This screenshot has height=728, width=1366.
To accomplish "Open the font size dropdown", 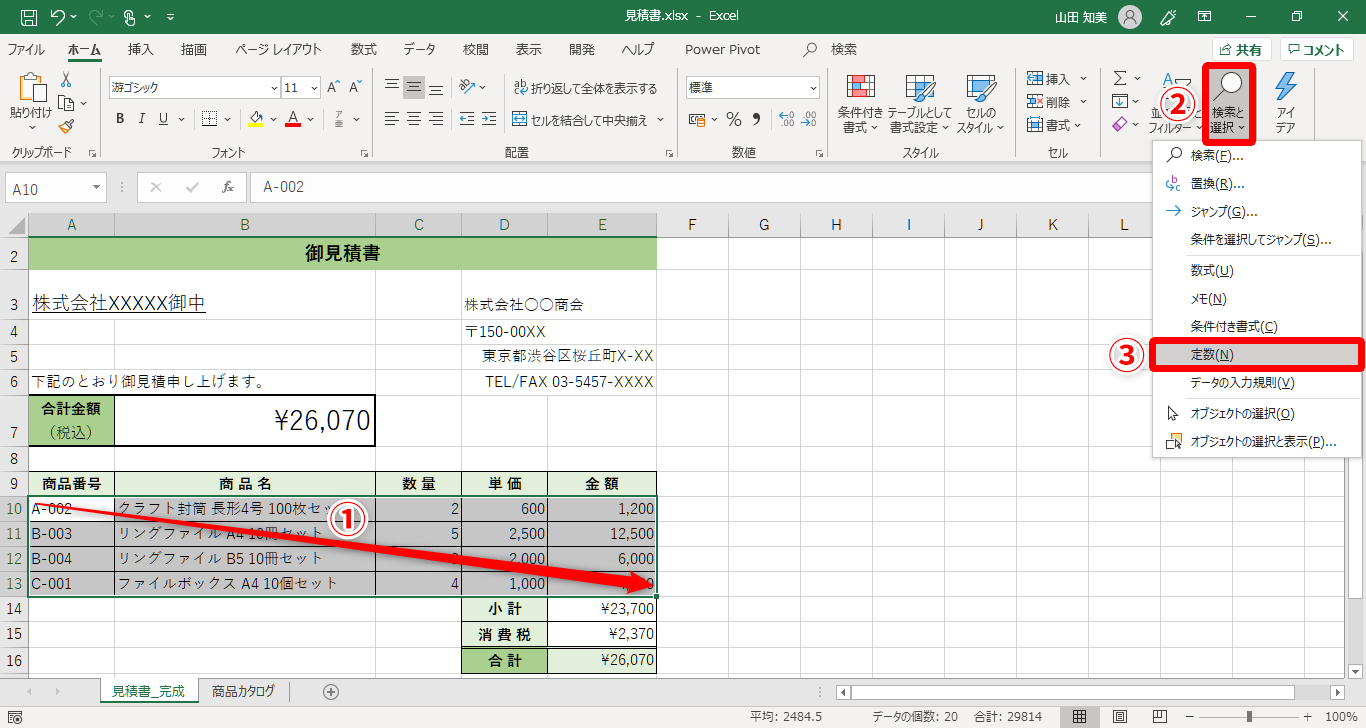I will coord(314,87).
